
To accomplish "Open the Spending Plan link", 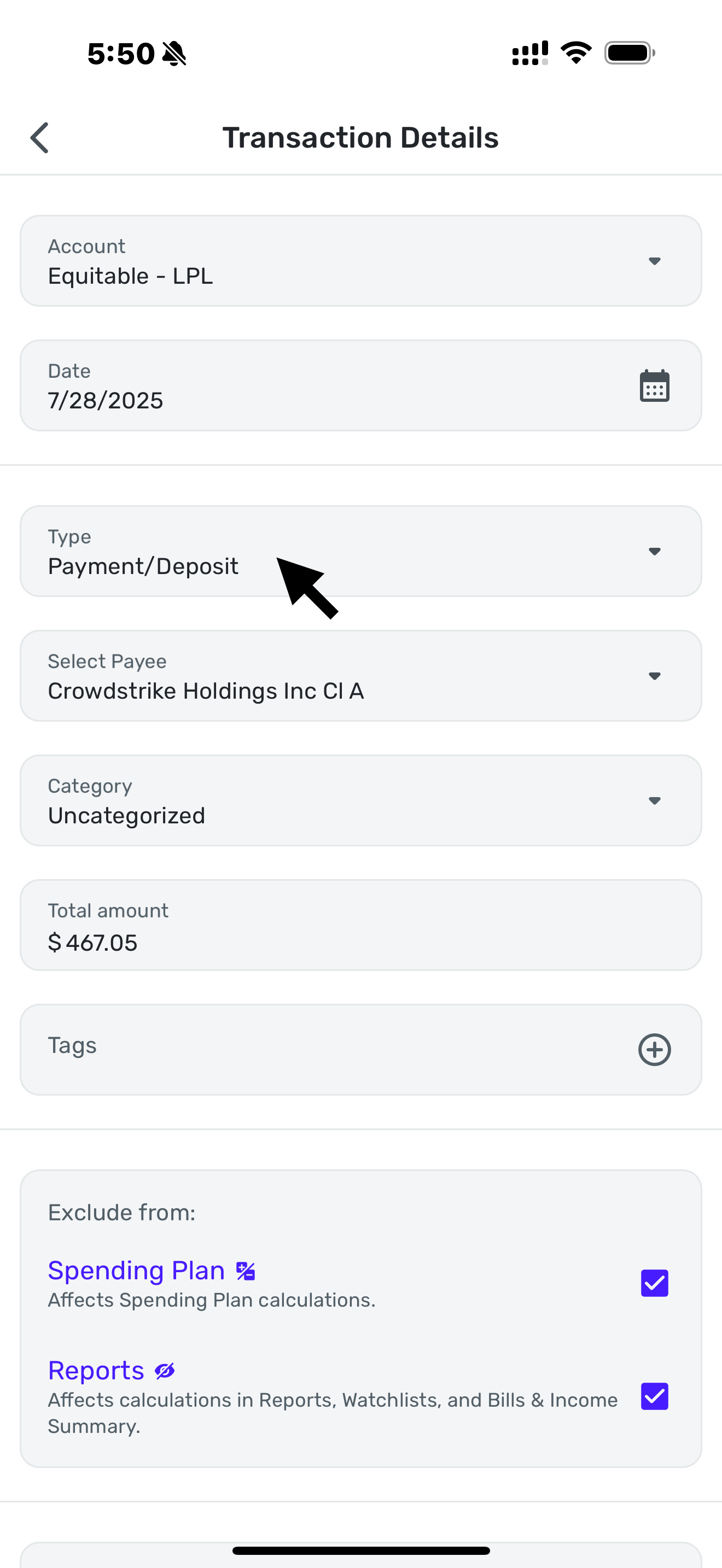I will click(136, 1271).
